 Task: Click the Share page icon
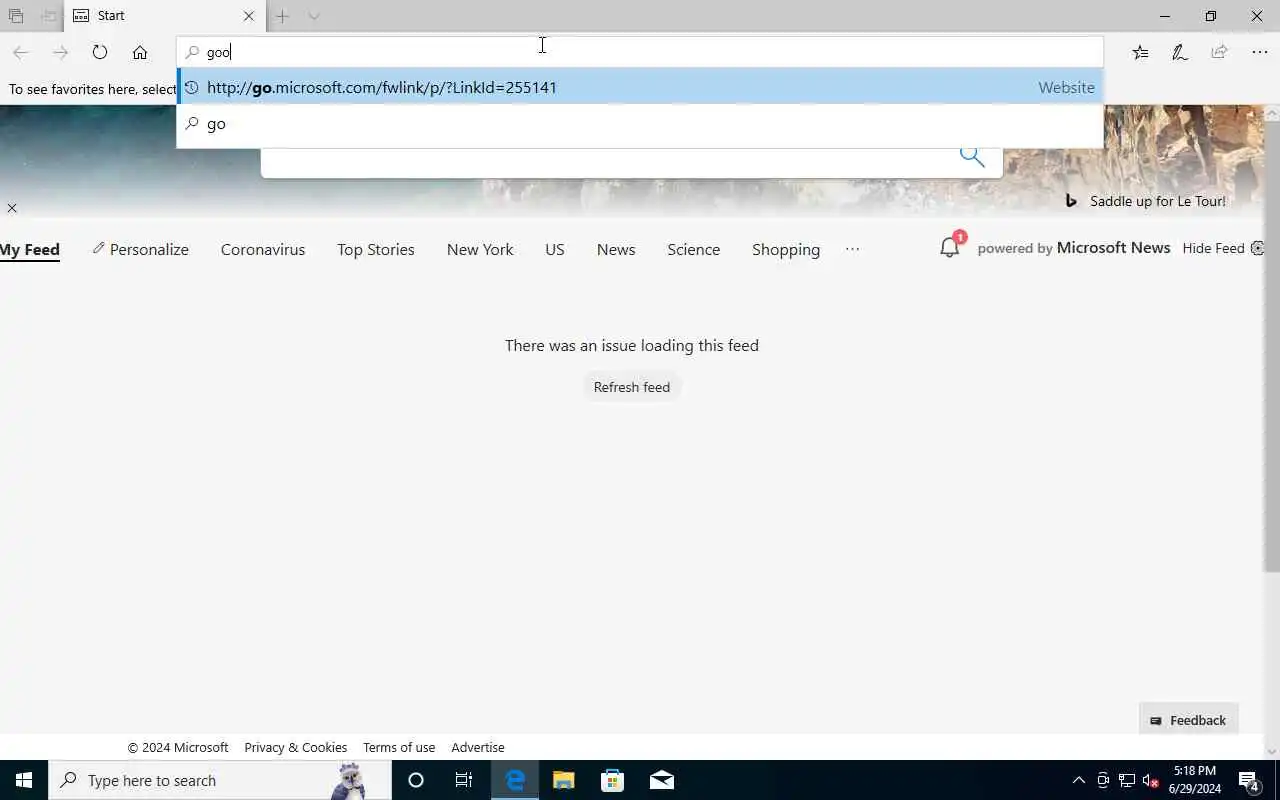pos(1219,52)
